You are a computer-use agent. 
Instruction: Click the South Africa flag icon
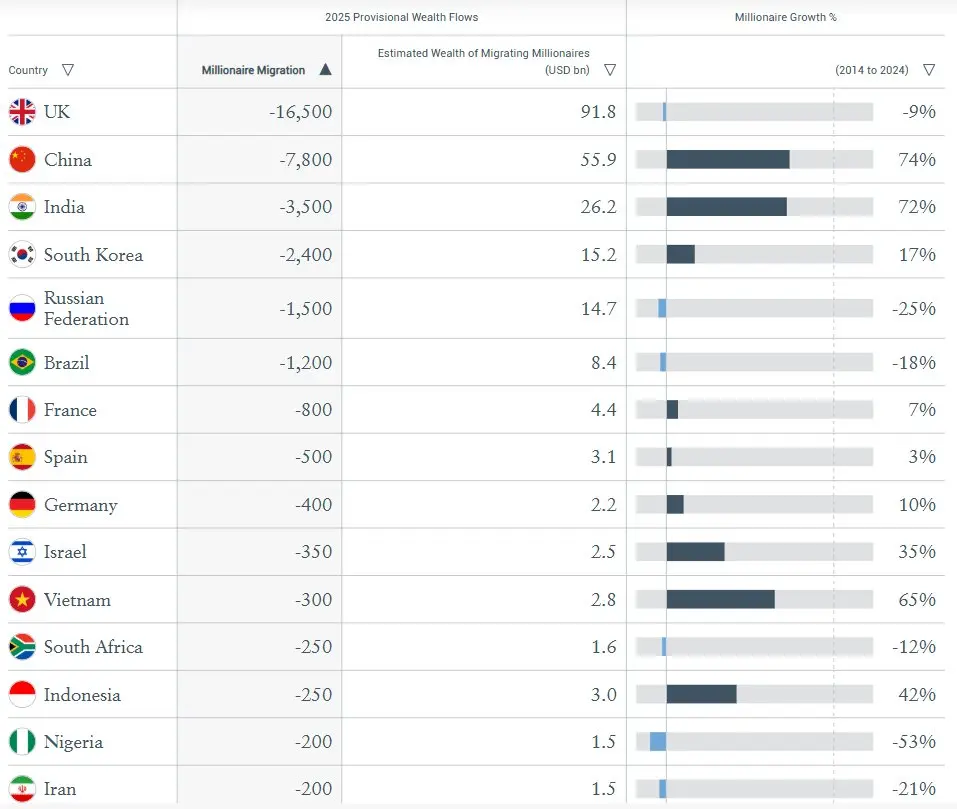[22, 647]
